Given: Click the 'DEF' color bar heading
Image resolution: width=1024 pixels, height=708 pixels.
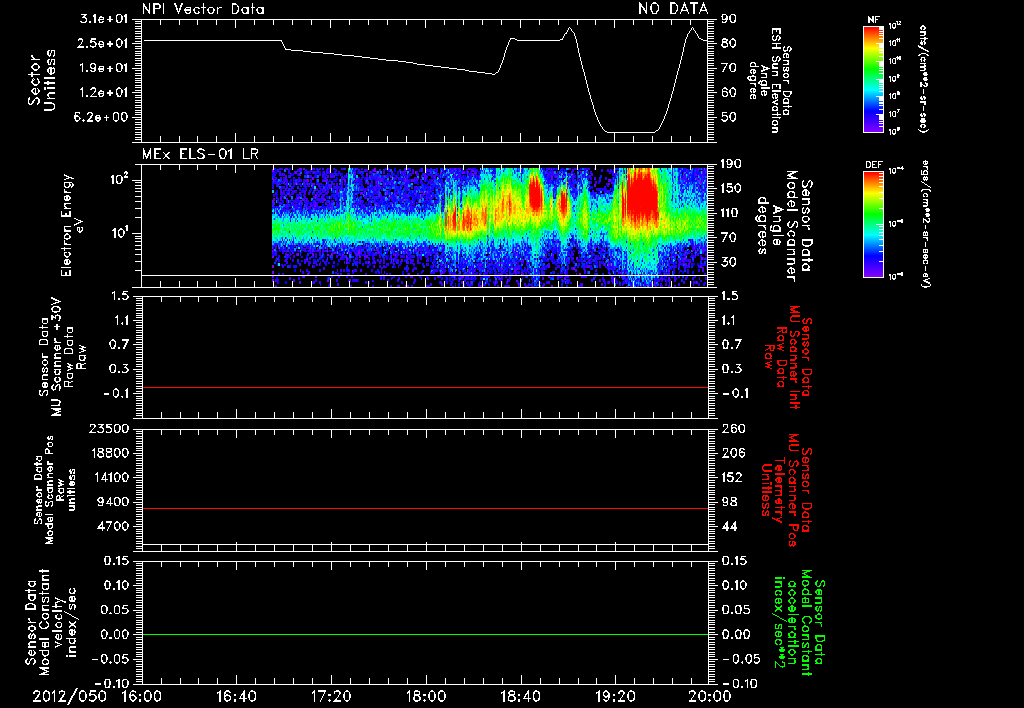Looking at the screenshot, I should pyautogui.click(x=873, y=165).
